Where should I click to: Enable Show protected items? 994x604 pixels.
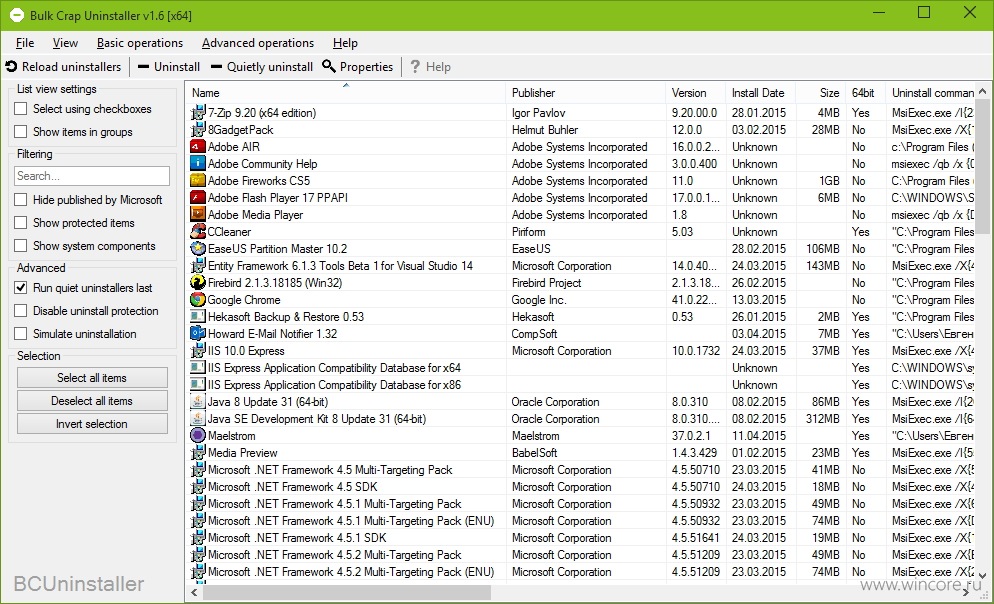pyautogui.click(x=21, y=223)
